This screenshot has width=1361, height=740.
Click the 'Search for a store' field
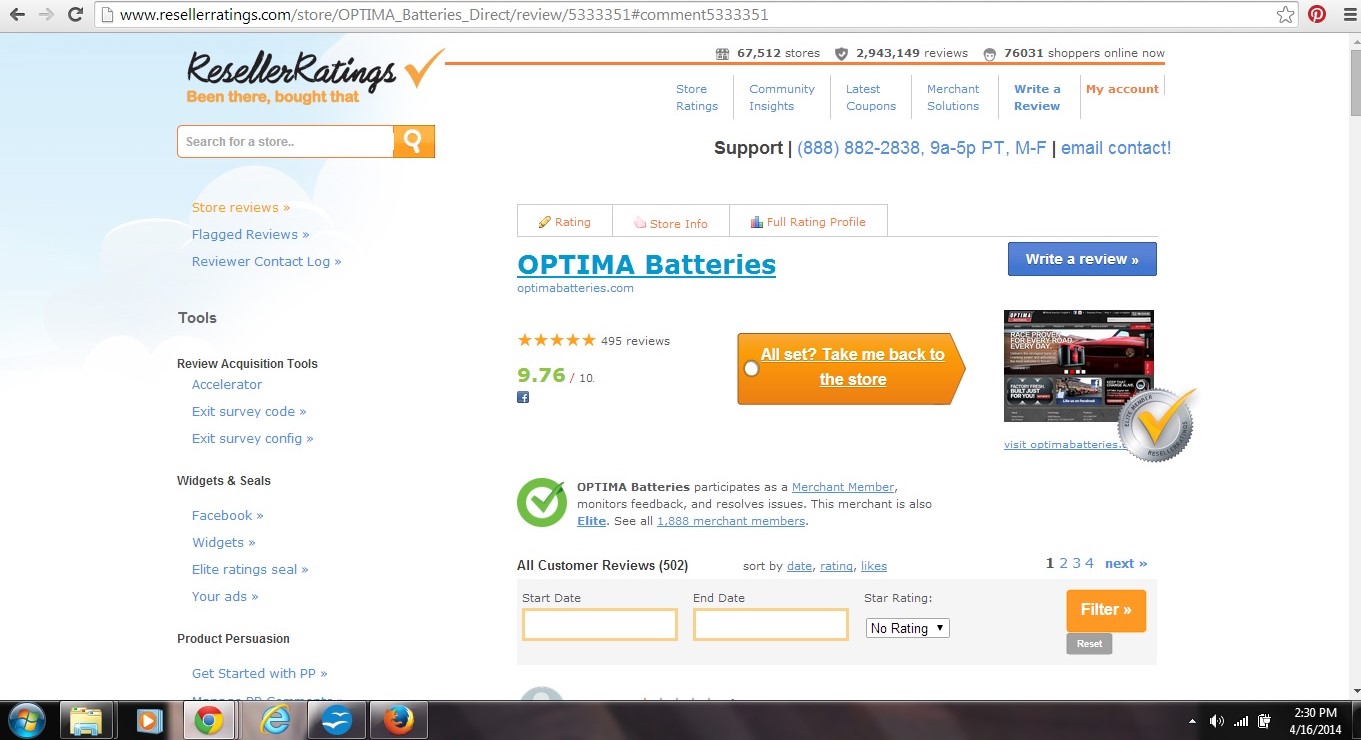[286, 141]
